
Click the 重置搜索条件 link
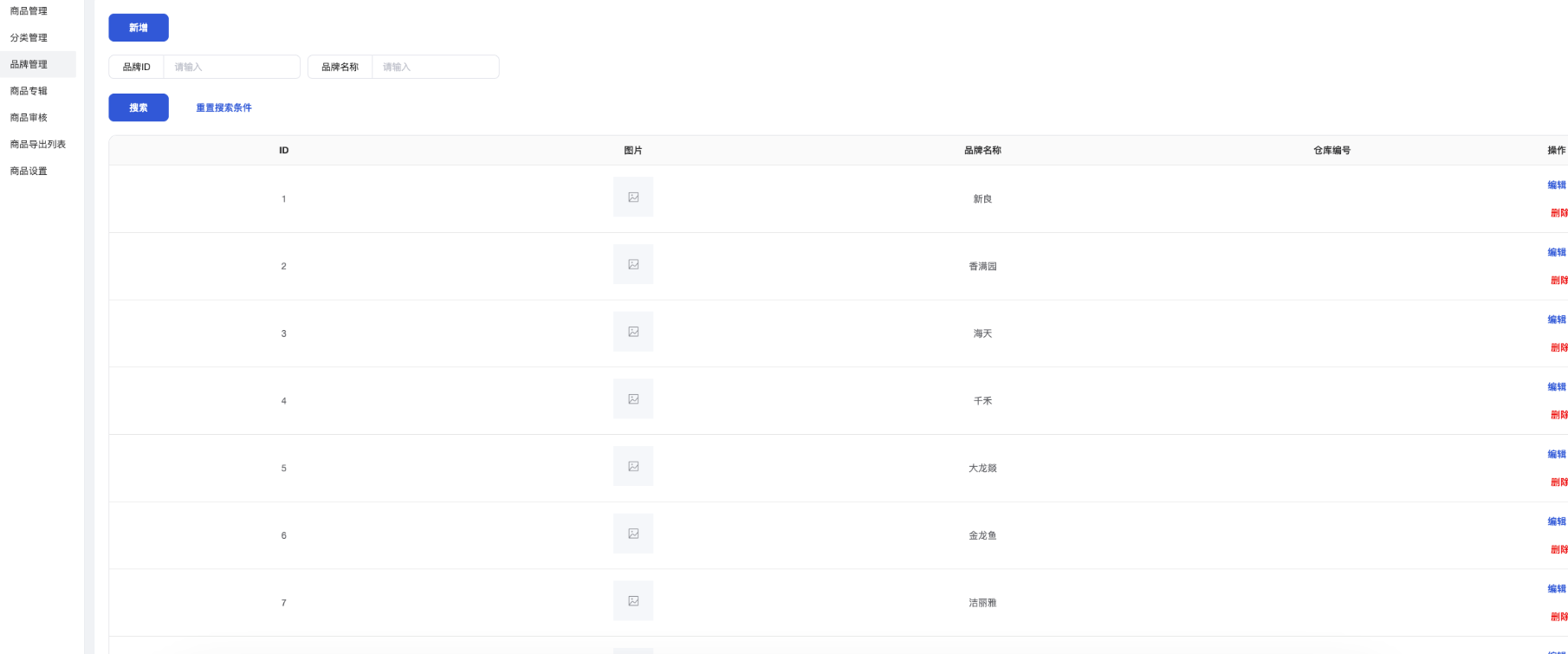224,108
